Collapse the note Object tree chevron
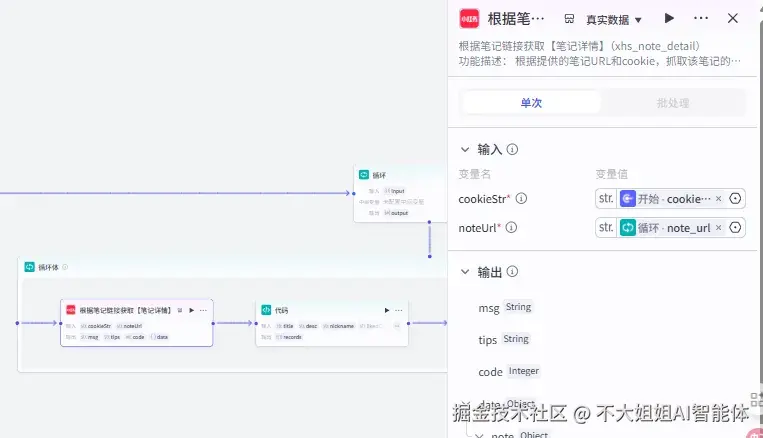The image size is (763, 438). coord(479,435)
